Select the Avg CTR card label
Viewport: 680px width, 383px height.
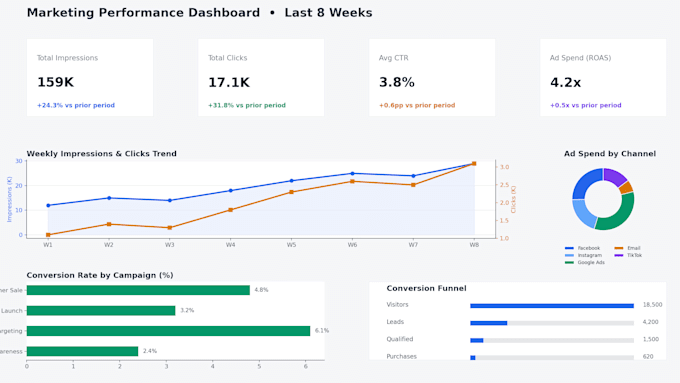[394, 58]
